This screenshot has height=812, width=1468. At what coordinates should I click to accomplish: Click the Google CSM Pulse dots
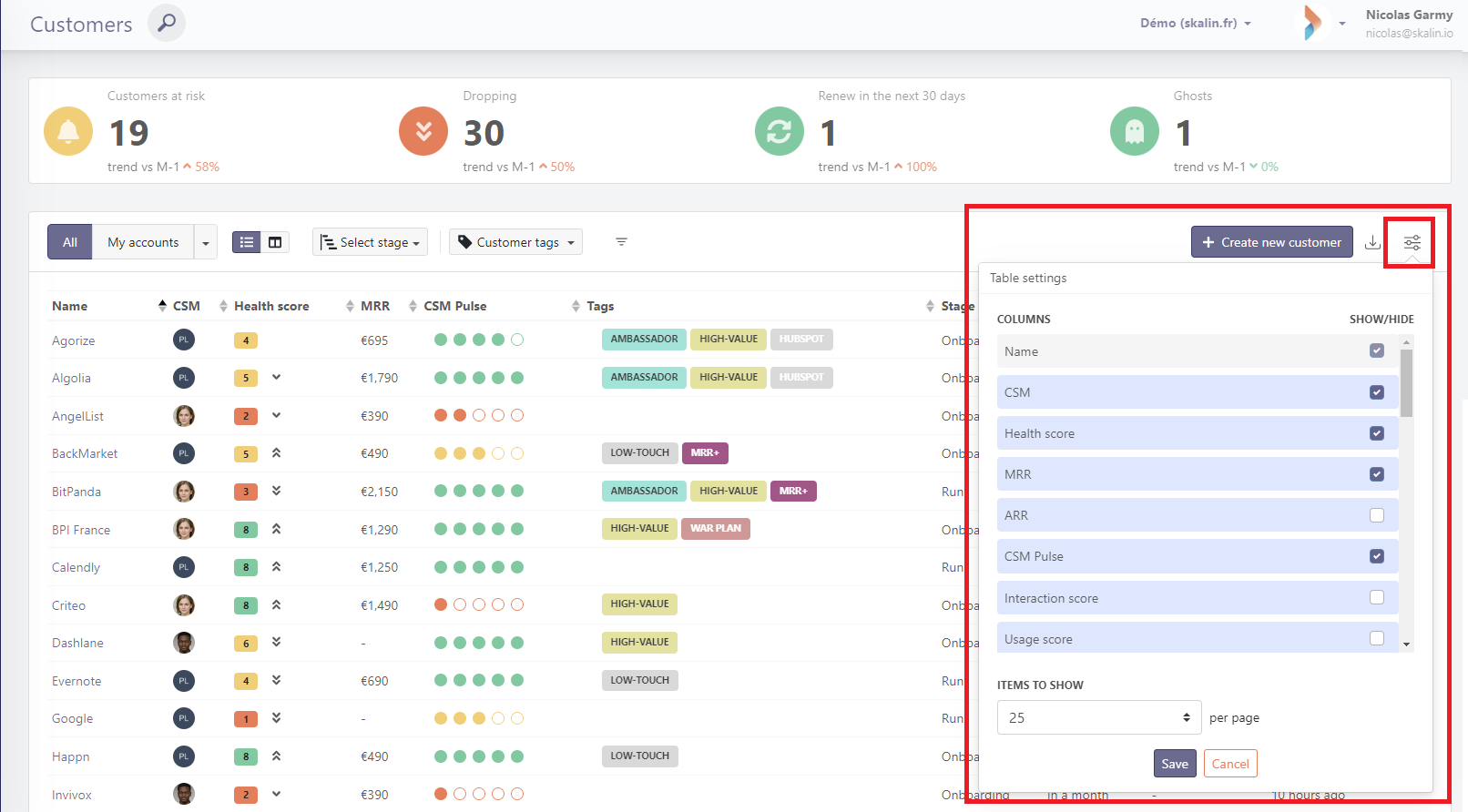point(479,718)
